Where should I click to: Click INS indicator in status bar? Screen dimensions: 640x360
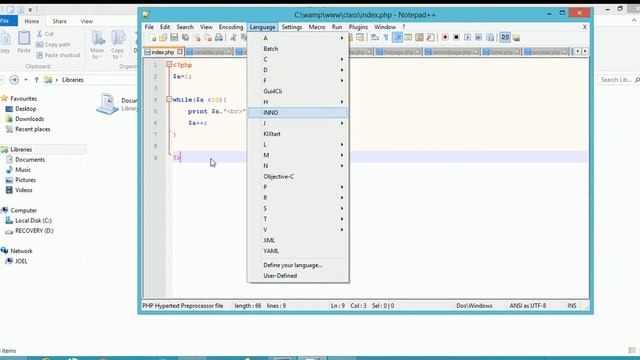pos(572,305)
